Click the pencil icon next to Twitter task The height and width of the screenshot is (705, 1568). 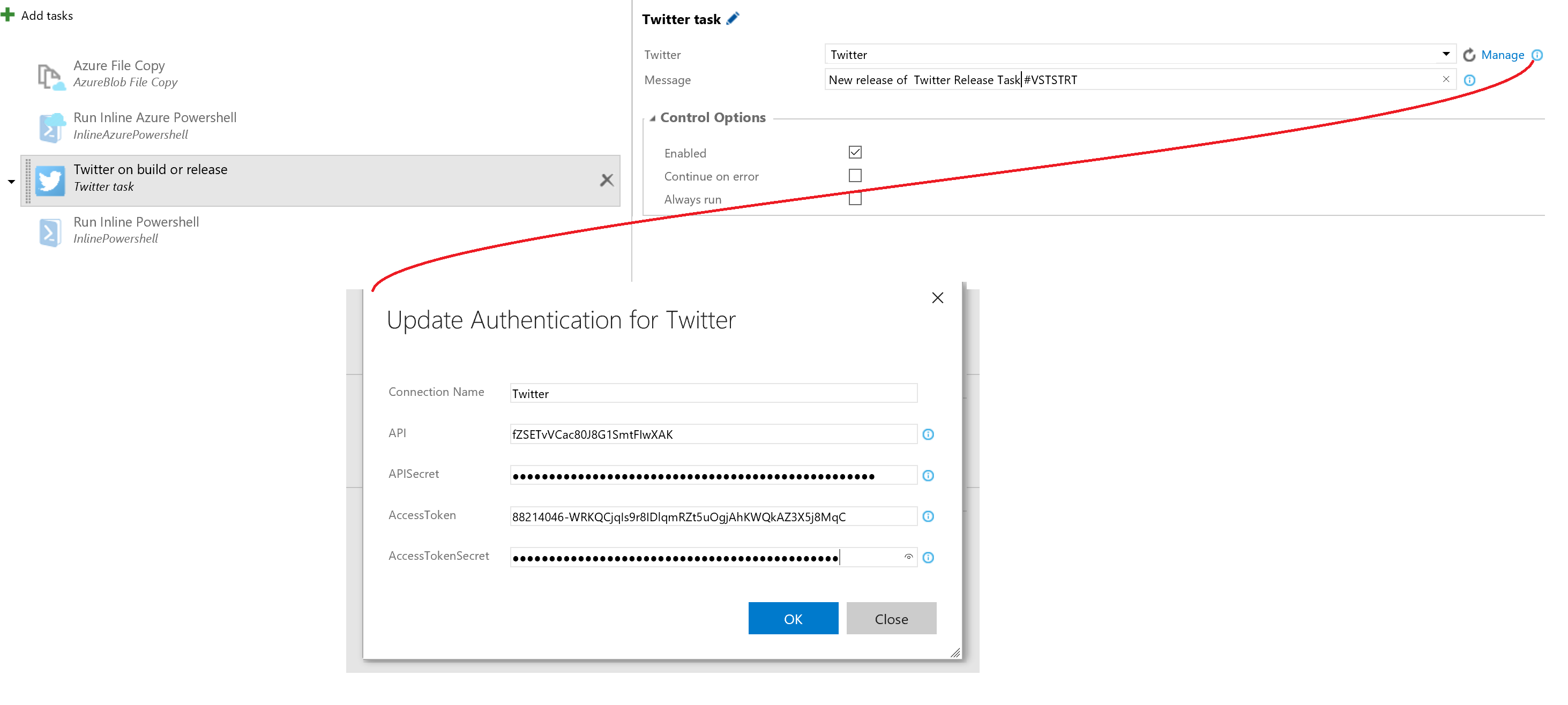pos(733,19)
